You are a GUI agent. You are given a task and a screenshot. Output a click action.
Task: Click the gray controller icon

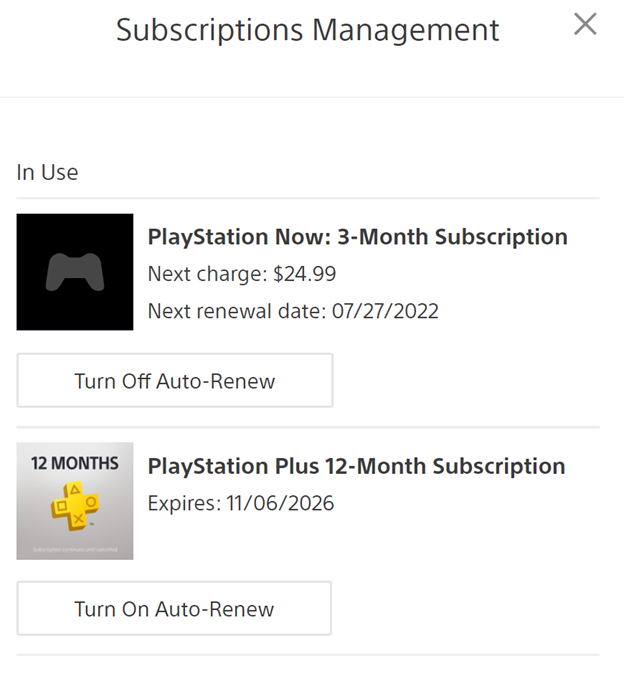click(x=75, y=272)
